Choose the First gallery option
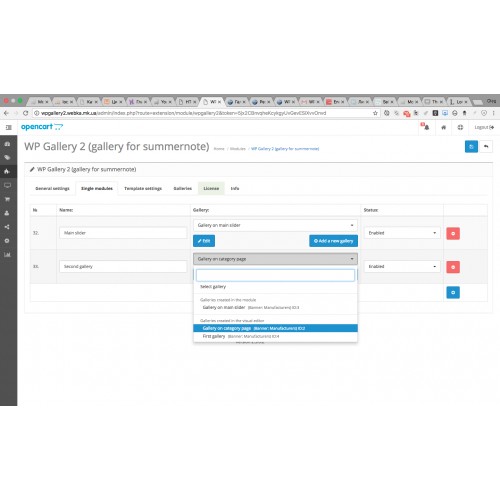The image size is (500, 500). pyautogui.click(x=275, y=336)
